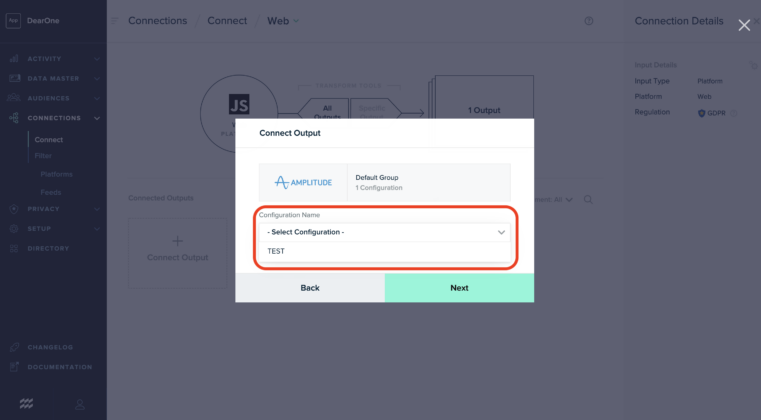Click the Audiences sidebar icon
The width and height of the screenshot is (761, 420).
(x=14, y=98)
